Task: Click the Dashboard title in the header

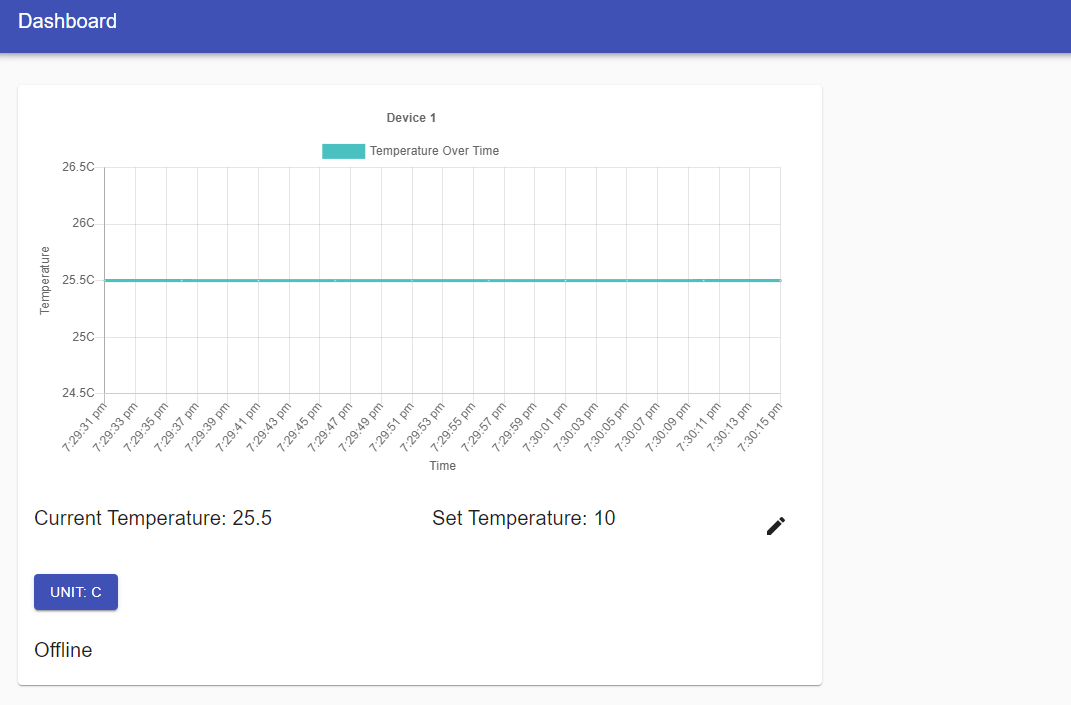Action: 67,21
